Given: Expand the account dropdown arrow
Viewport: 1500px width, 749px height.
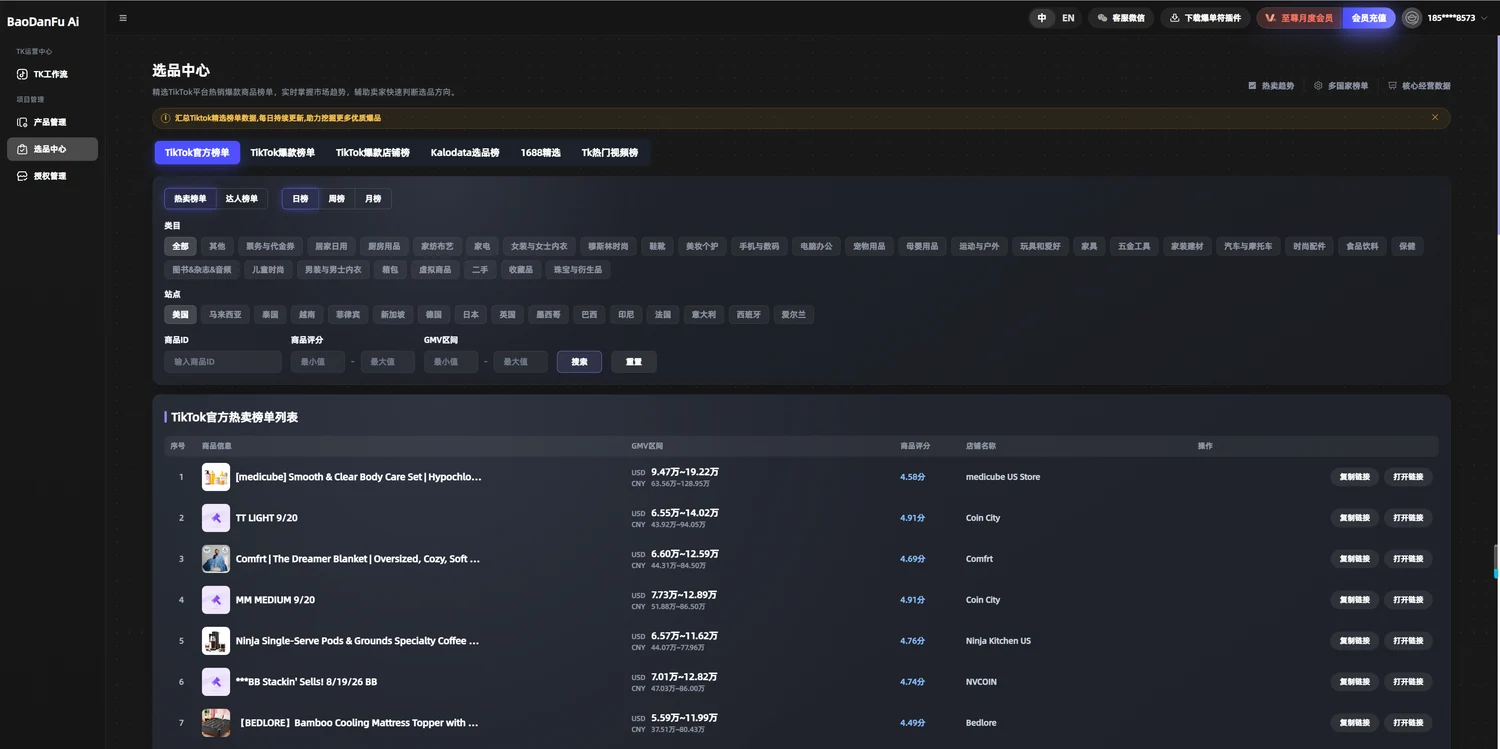Looking at the screenshot, I should pyautogui.click(x=1484, y=18).
